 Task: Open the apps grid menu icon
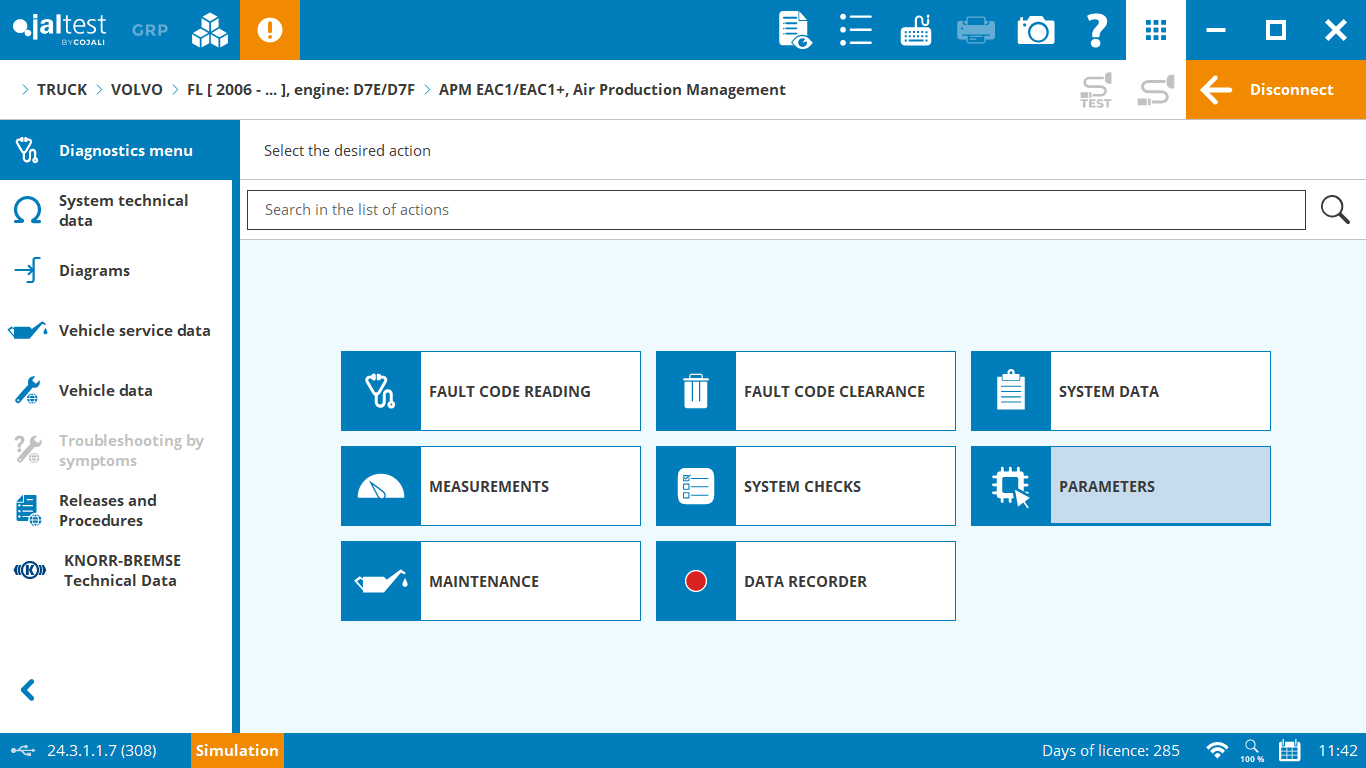click(1156, 30)
